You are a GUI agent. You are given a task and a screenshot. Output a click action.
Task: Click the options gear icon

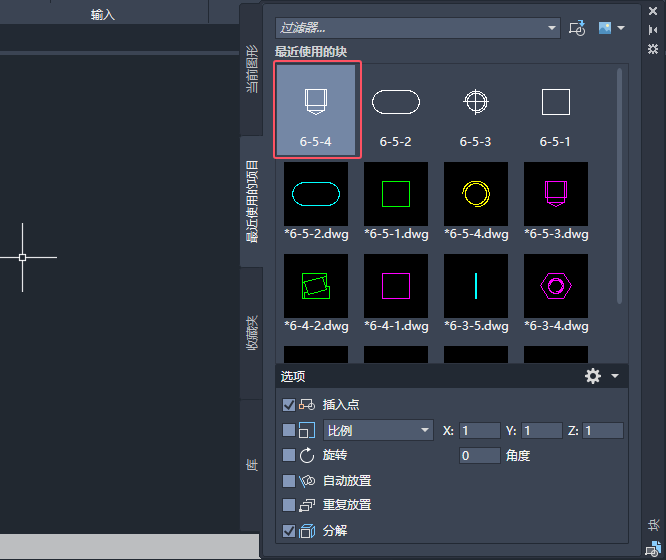tap(593, 376)
